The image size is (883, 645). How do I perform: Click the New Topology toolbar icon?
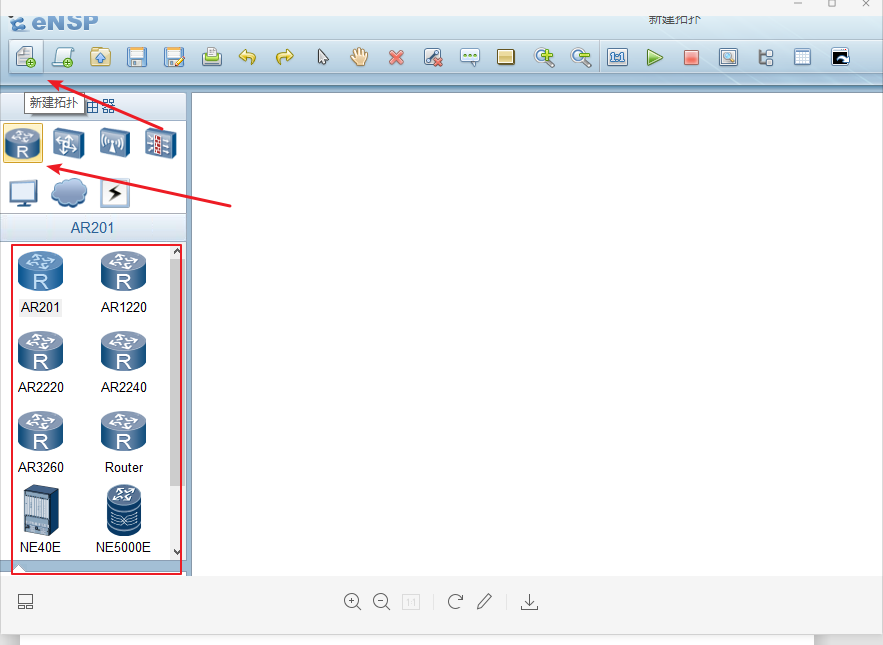(25, 57)
